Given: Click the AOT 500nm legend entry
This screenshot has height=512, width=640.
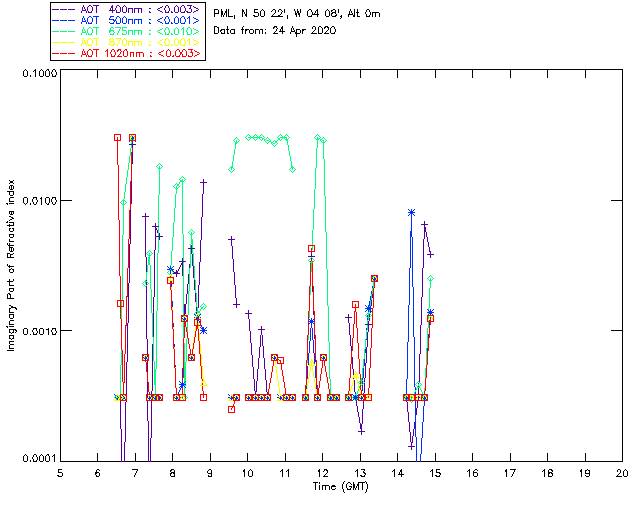Looking at the screenshot, I should click(127, 20).
